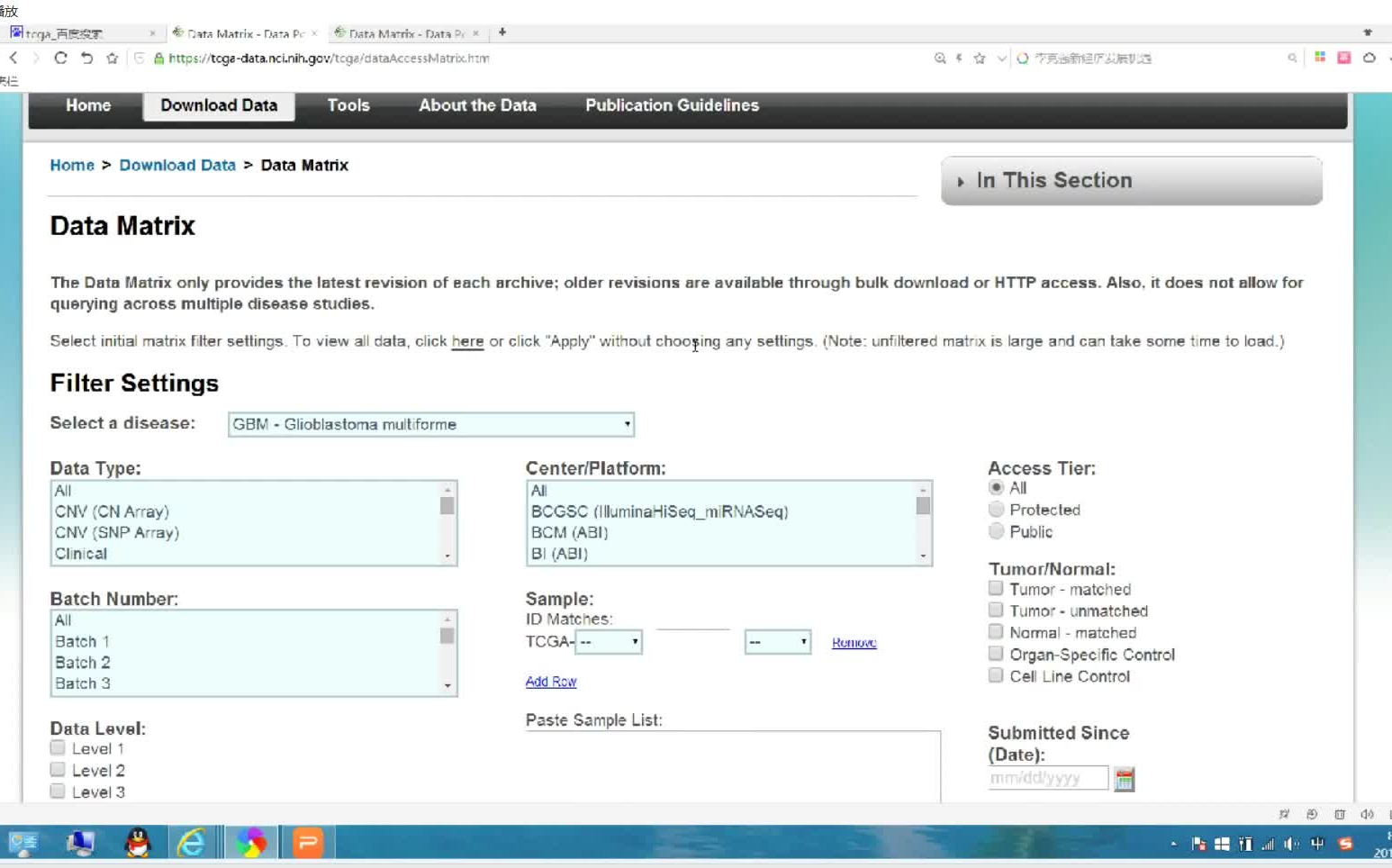Screen dimensions: 1392x868
Task: Expand hidden tray icons arrow on taskbar
Action: (1173, 844)
